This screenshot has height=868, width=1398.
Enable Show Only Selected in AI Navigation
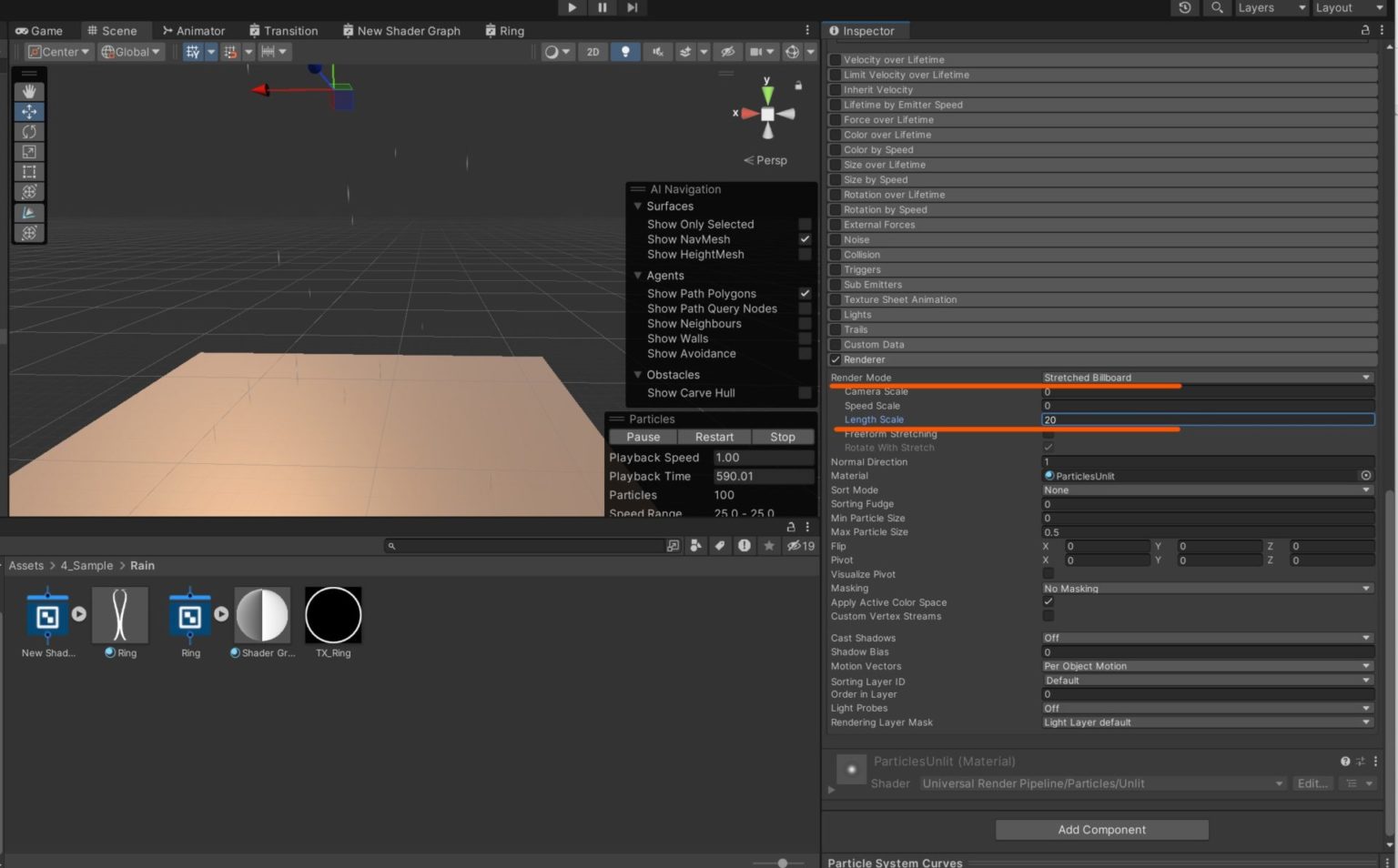805,224
